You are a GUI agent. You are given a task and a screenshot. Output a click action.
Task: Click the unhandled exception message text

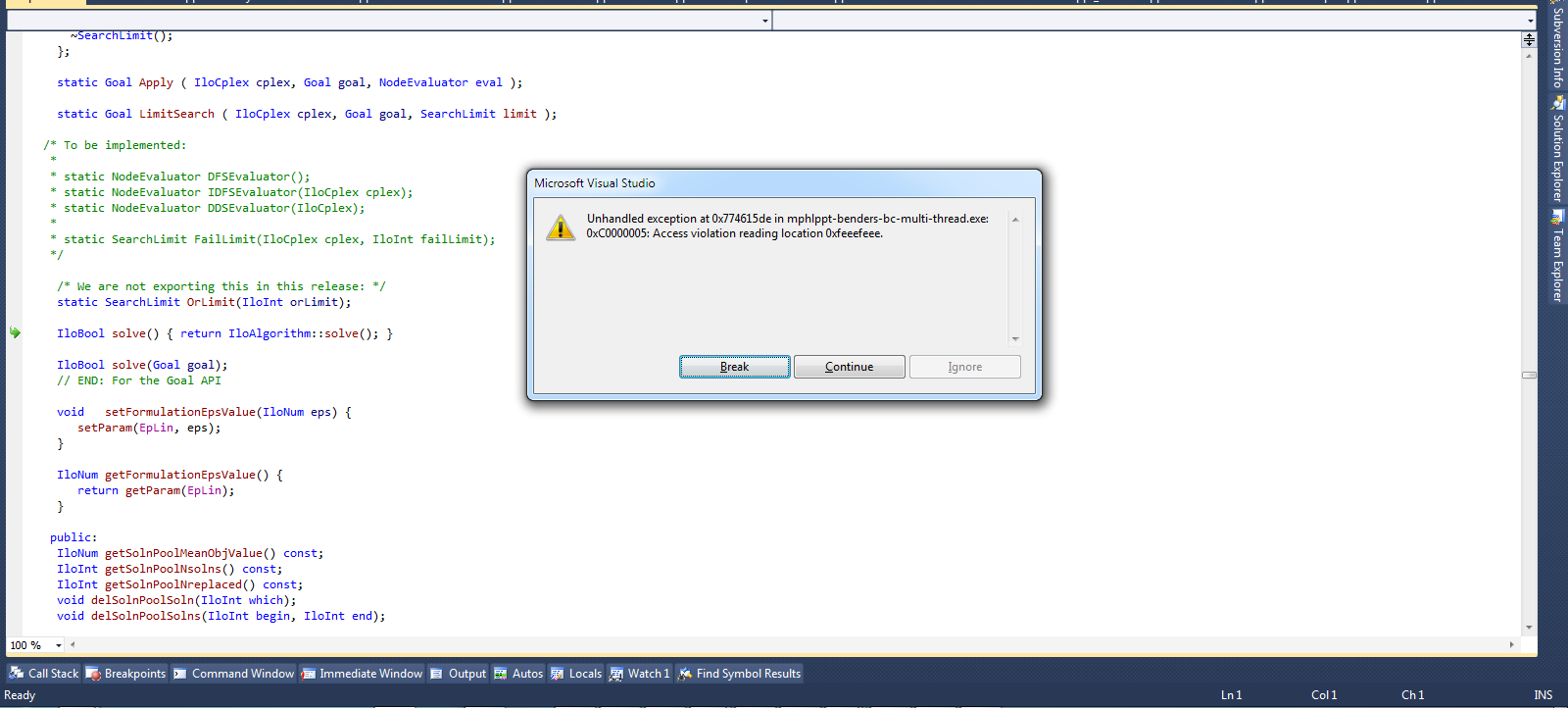click(x=787, y=227)
